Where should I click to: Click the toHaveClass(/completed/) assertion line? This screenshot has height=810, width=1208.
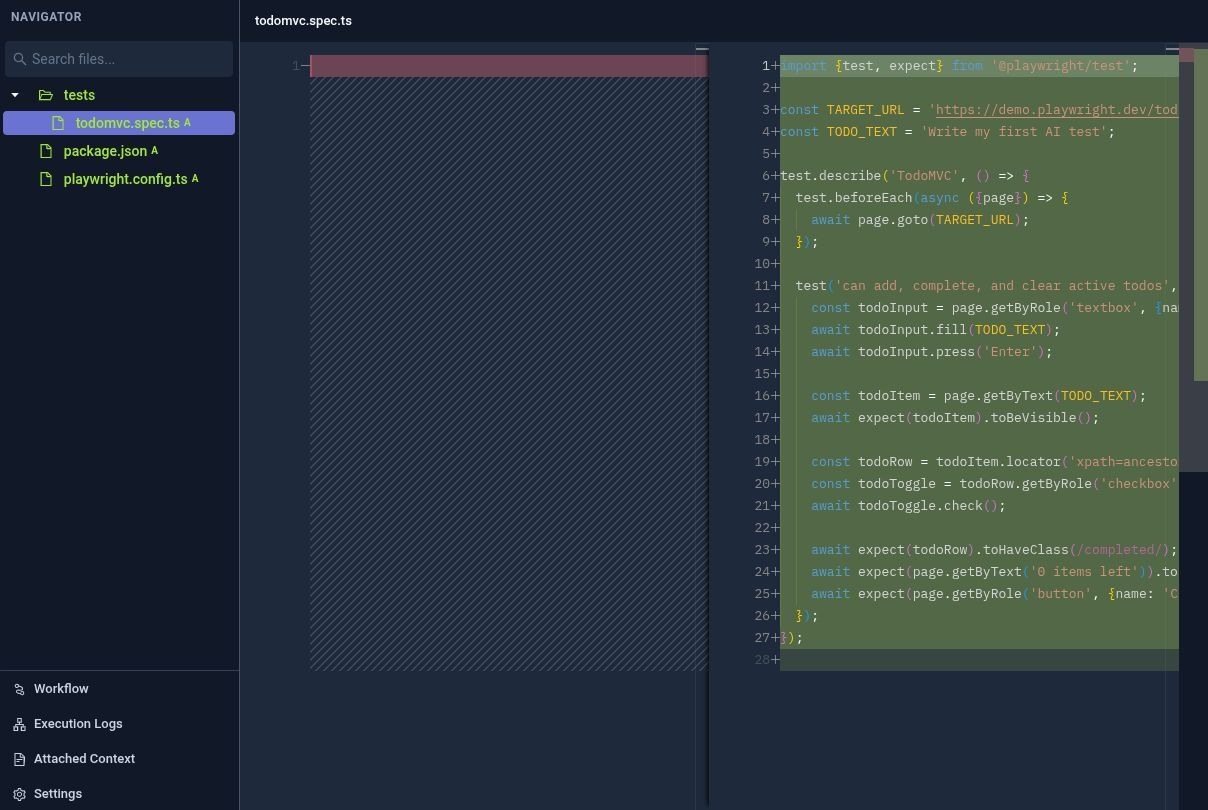pyautogui.click(x=994, y=550)
